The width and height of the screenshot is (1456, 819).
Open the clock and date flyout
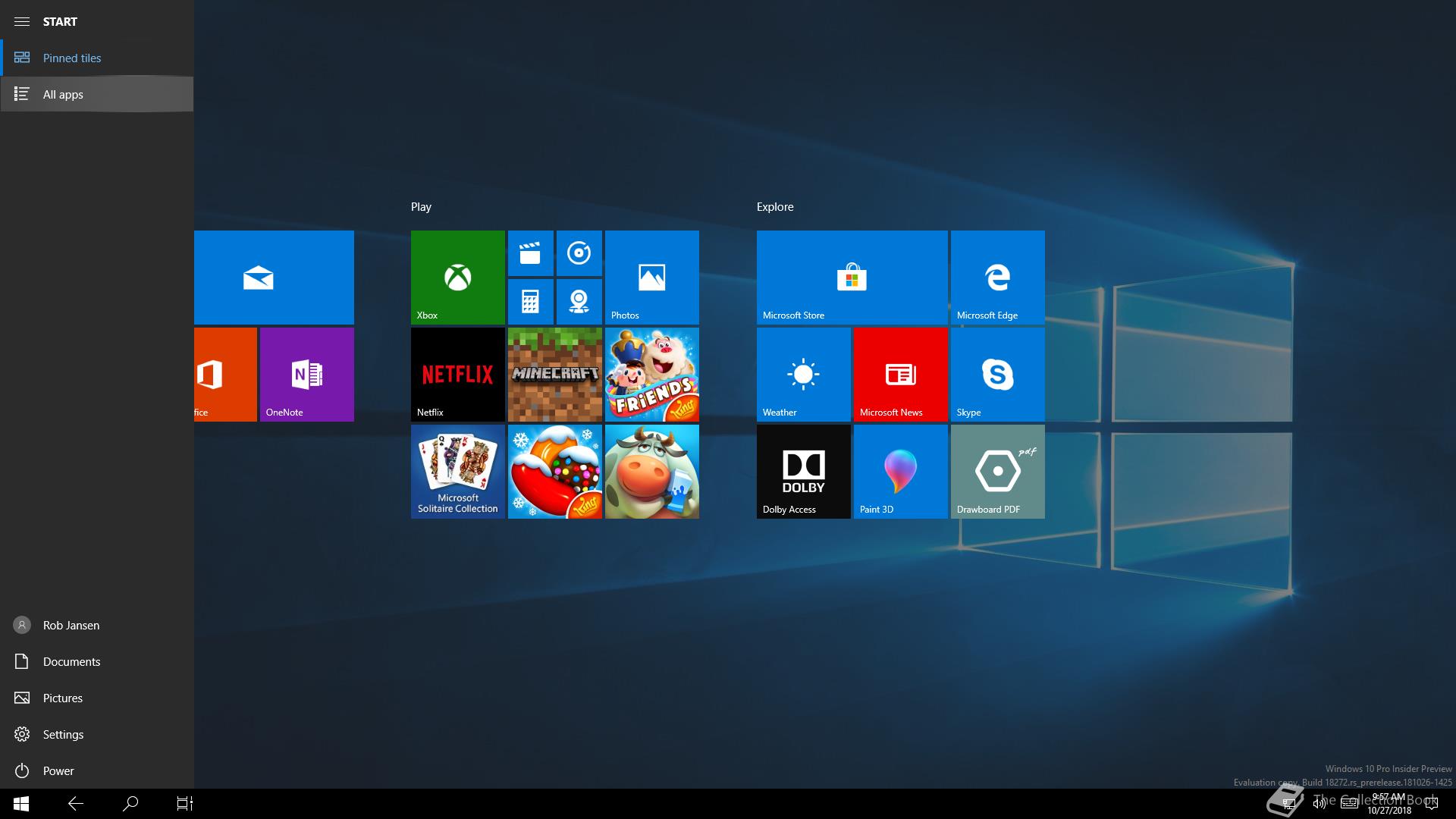pos(1389,804)
